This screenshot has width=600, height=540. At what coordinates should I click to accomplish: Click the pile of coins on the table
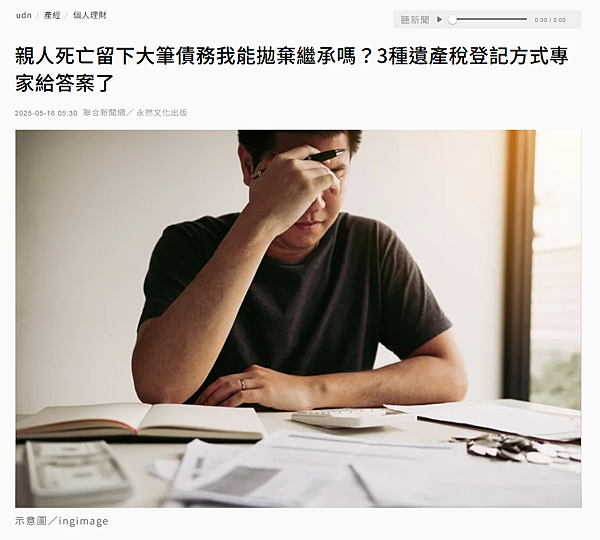(517, 448)
